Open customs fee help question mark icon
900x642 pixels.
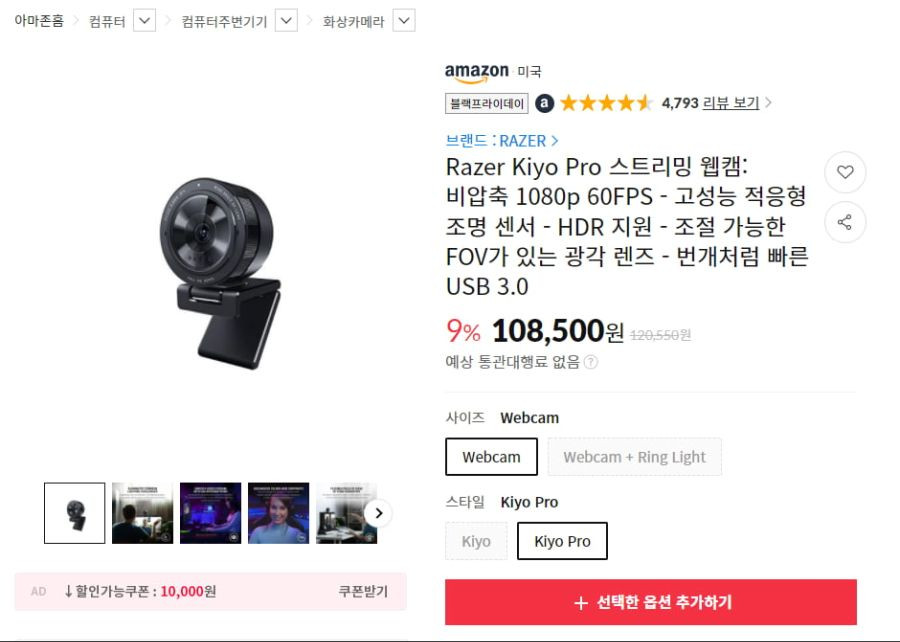pos(591,362)
